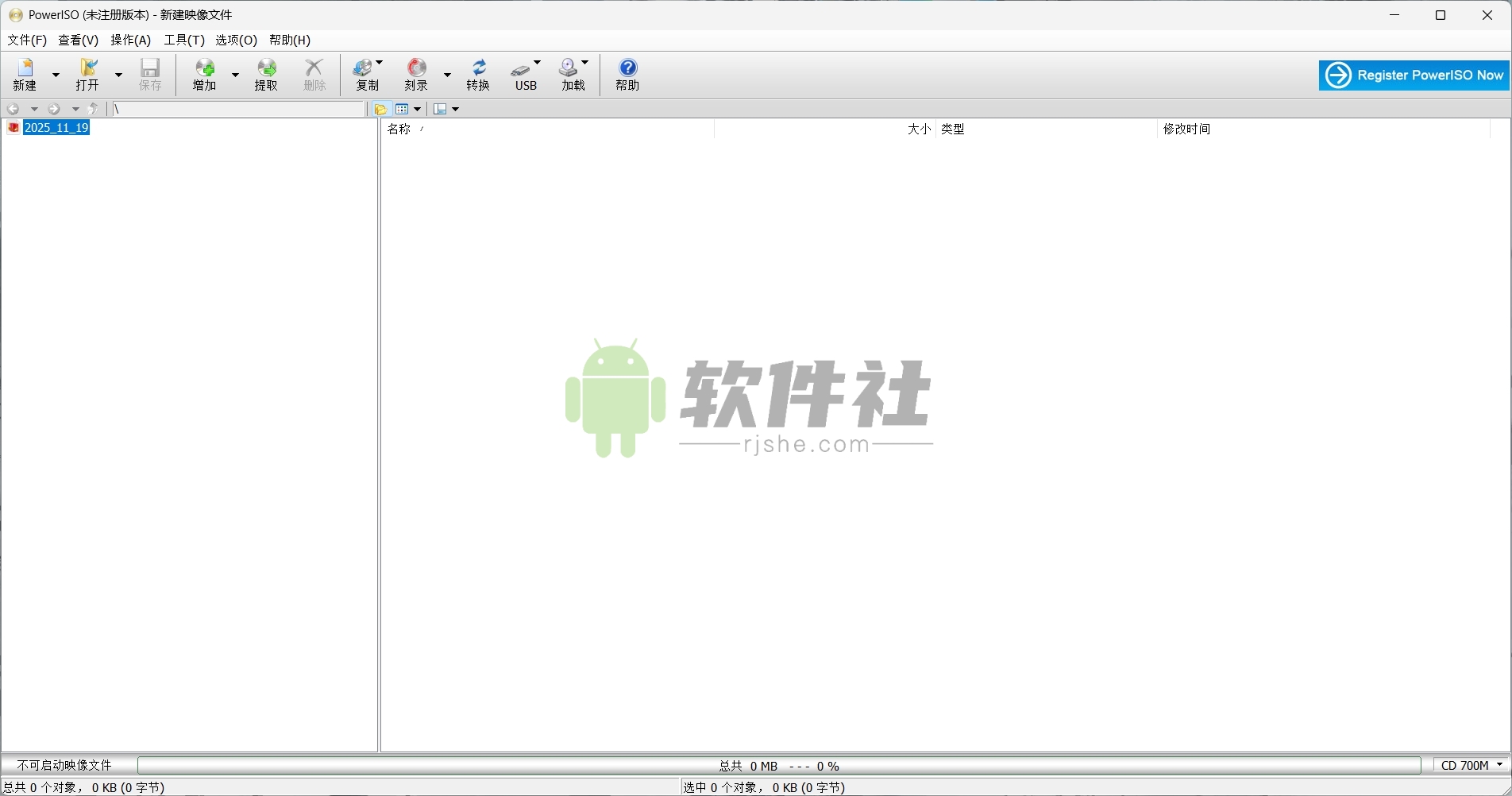Open the 选项(O) menu
This screenshot has width=1512, height=796.
tap(235, 40)
